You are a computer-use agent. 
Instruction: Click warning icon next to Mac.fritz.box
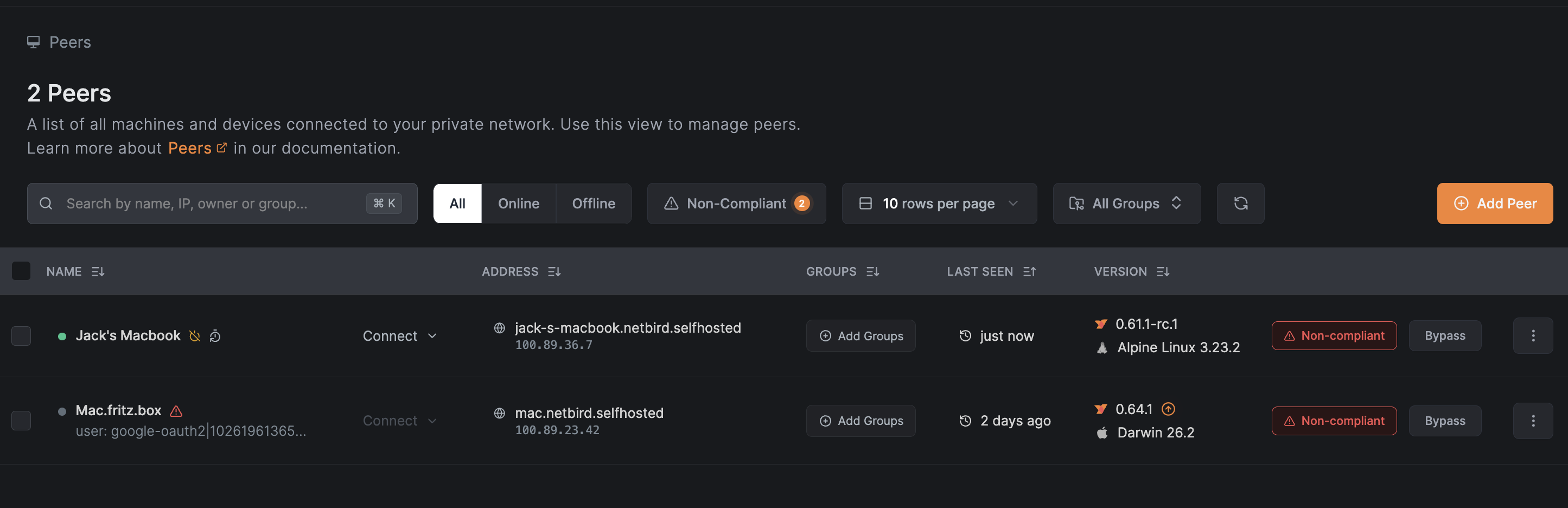pyautogui.click(x=176, y=411)
